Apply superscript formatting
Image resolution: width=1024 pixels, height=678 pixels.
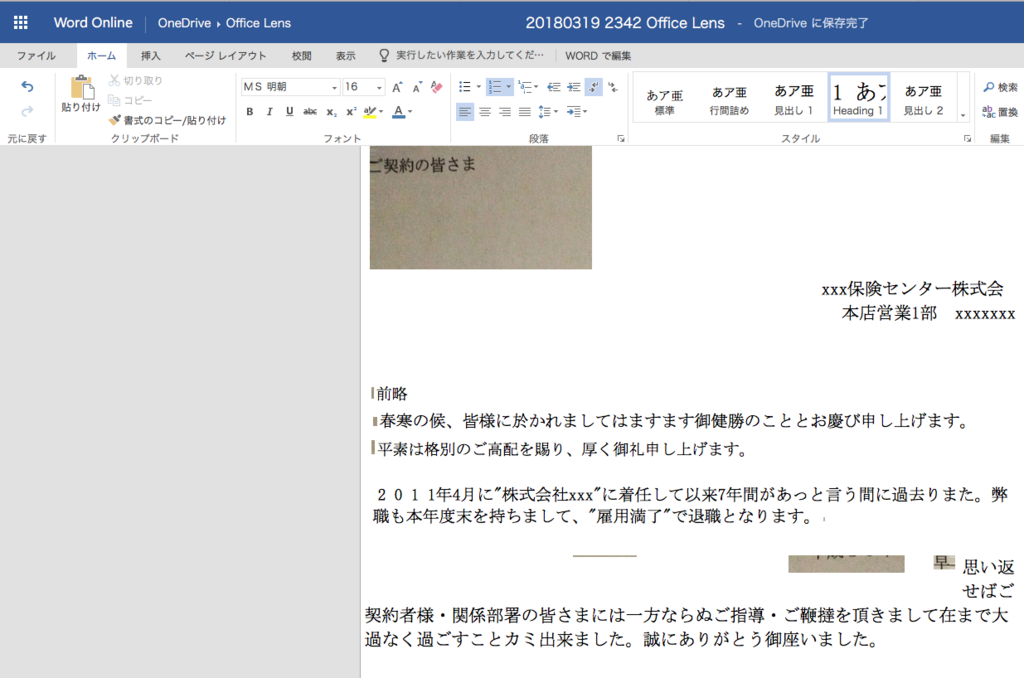click(351, 112)
